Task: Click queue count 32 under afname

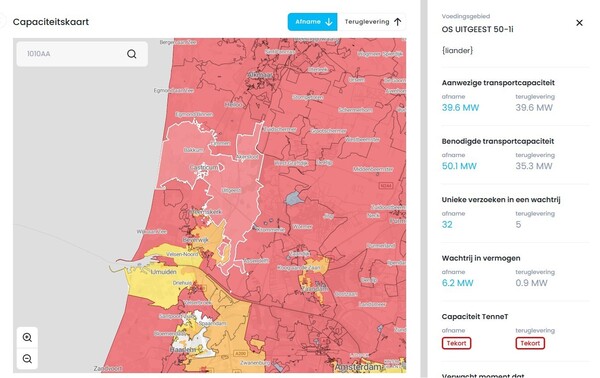Action: [447, 225]
